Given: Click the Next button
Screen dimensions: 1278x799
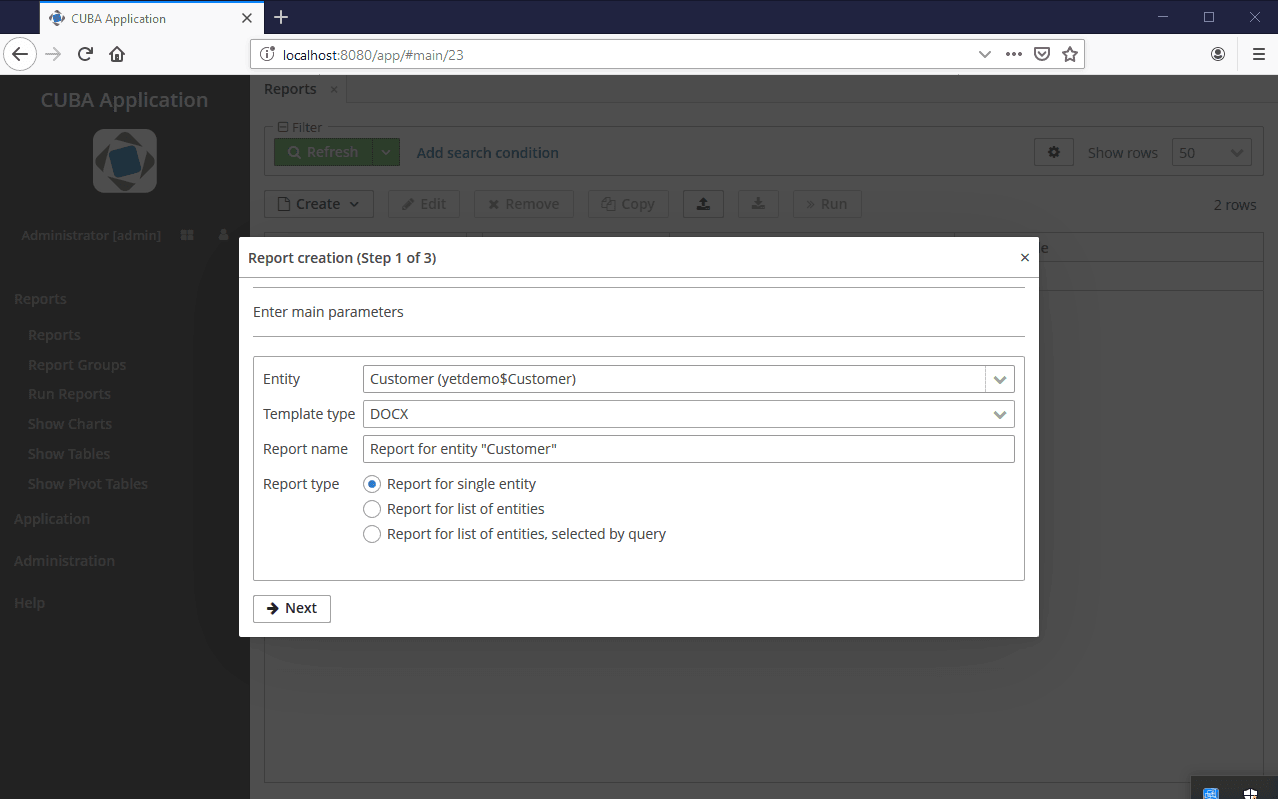Looking at the screenshot, I should [291, 608].
